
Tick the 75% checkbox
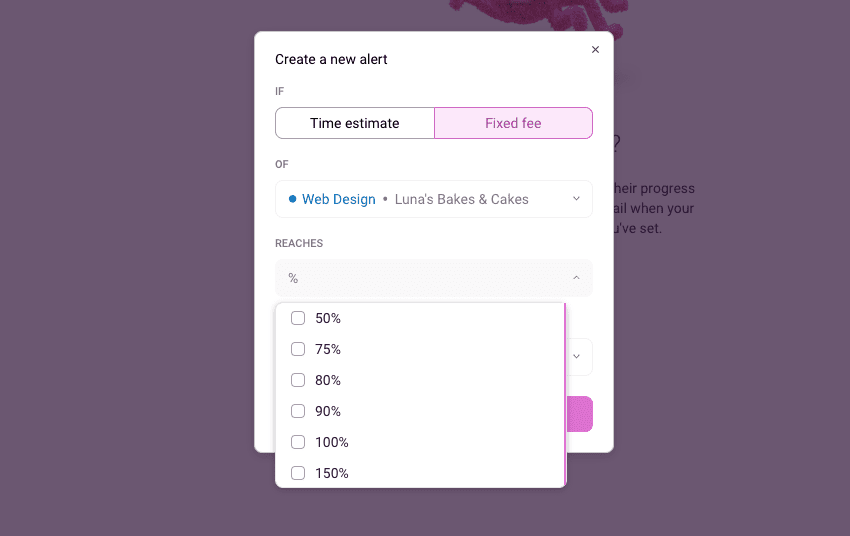point(298,349)
